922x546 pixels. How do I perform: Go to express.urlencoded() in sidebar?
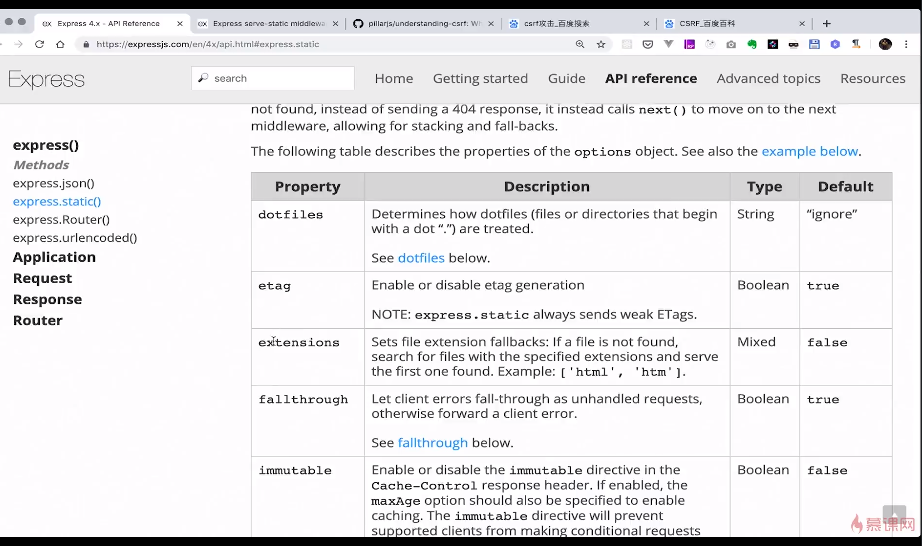(x=75, y=238)
